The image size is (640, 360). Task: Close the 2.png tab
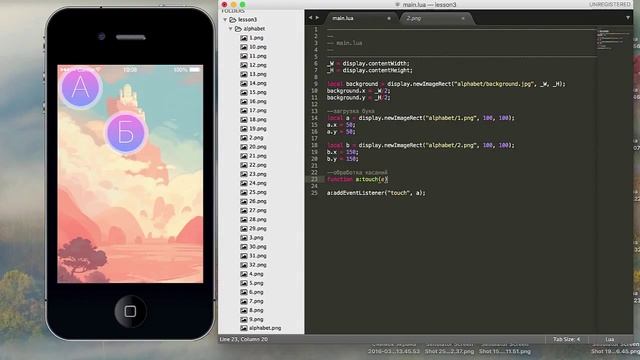463,18
